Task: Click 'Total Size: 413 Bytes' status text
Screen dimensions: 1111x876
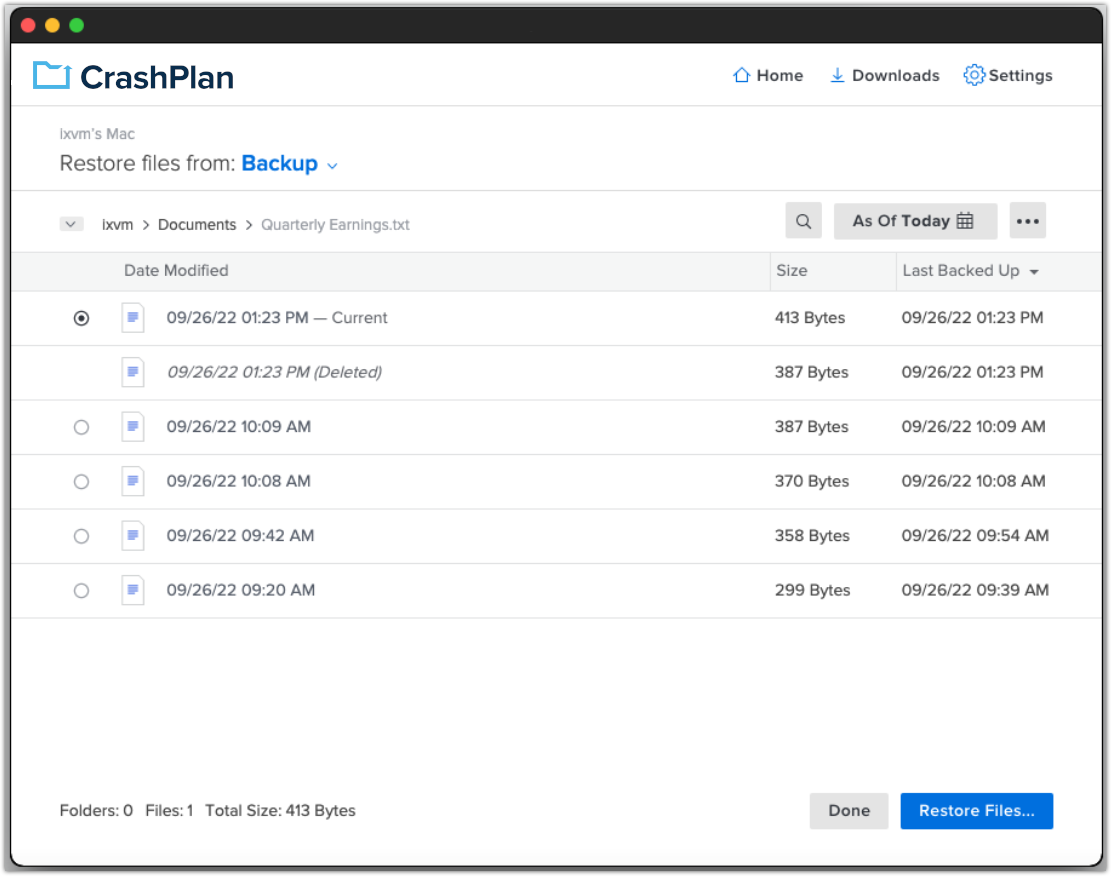Action: coord(281,811)
